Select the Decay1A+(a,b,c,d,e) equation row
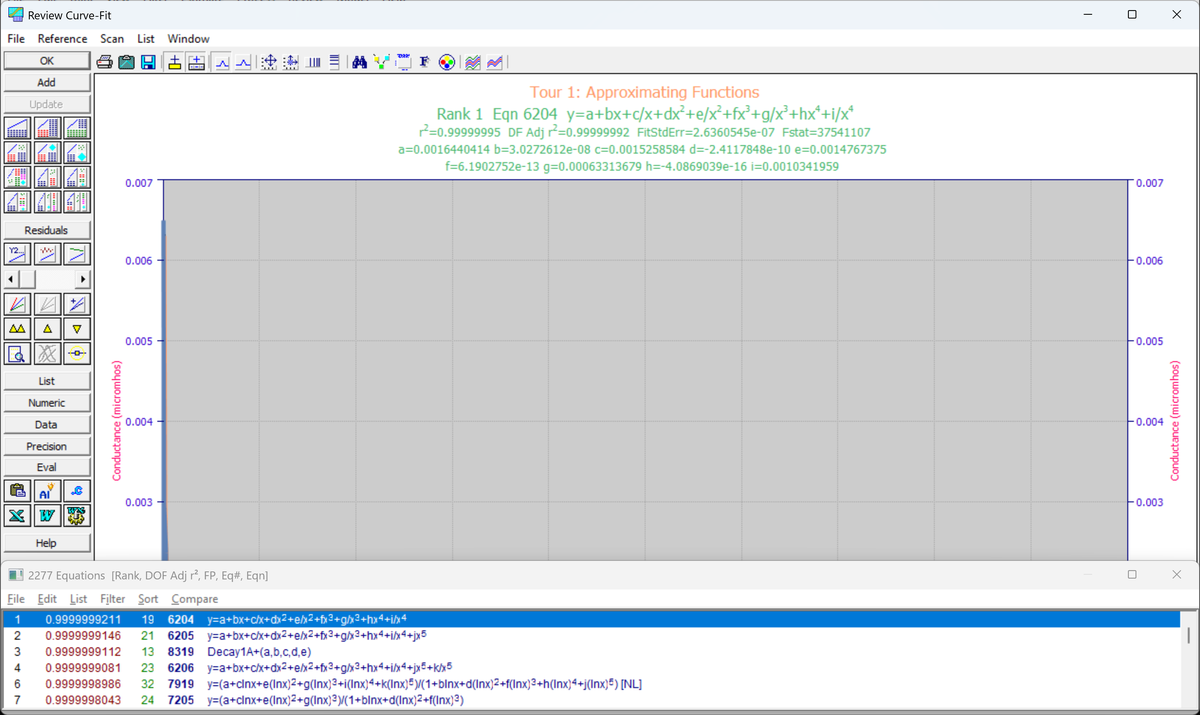1200x715 pixels. pos(590,652)
